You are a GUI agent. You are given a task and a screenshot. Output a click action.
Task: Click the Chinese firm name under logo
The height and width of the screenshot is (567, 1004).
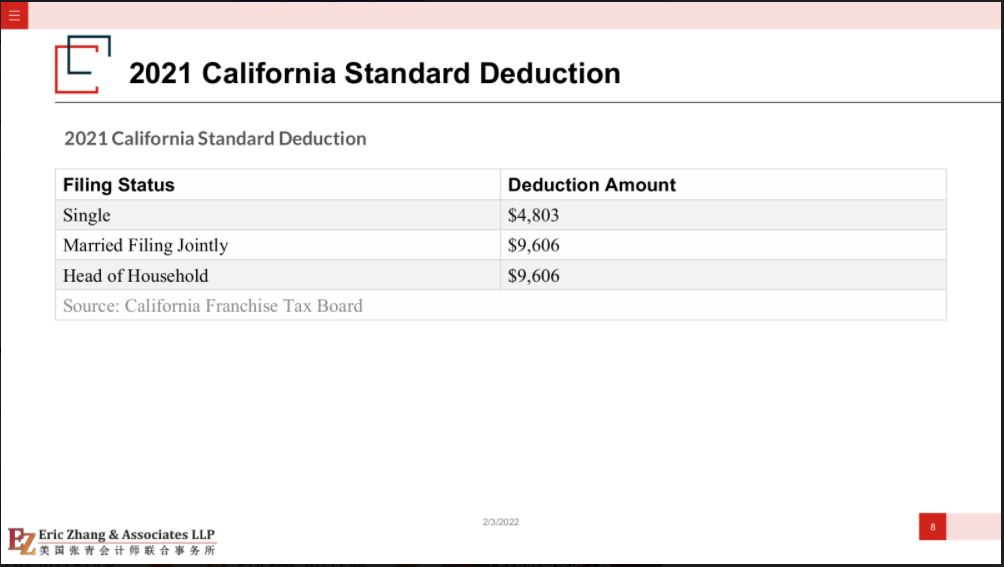click(127, 550)
